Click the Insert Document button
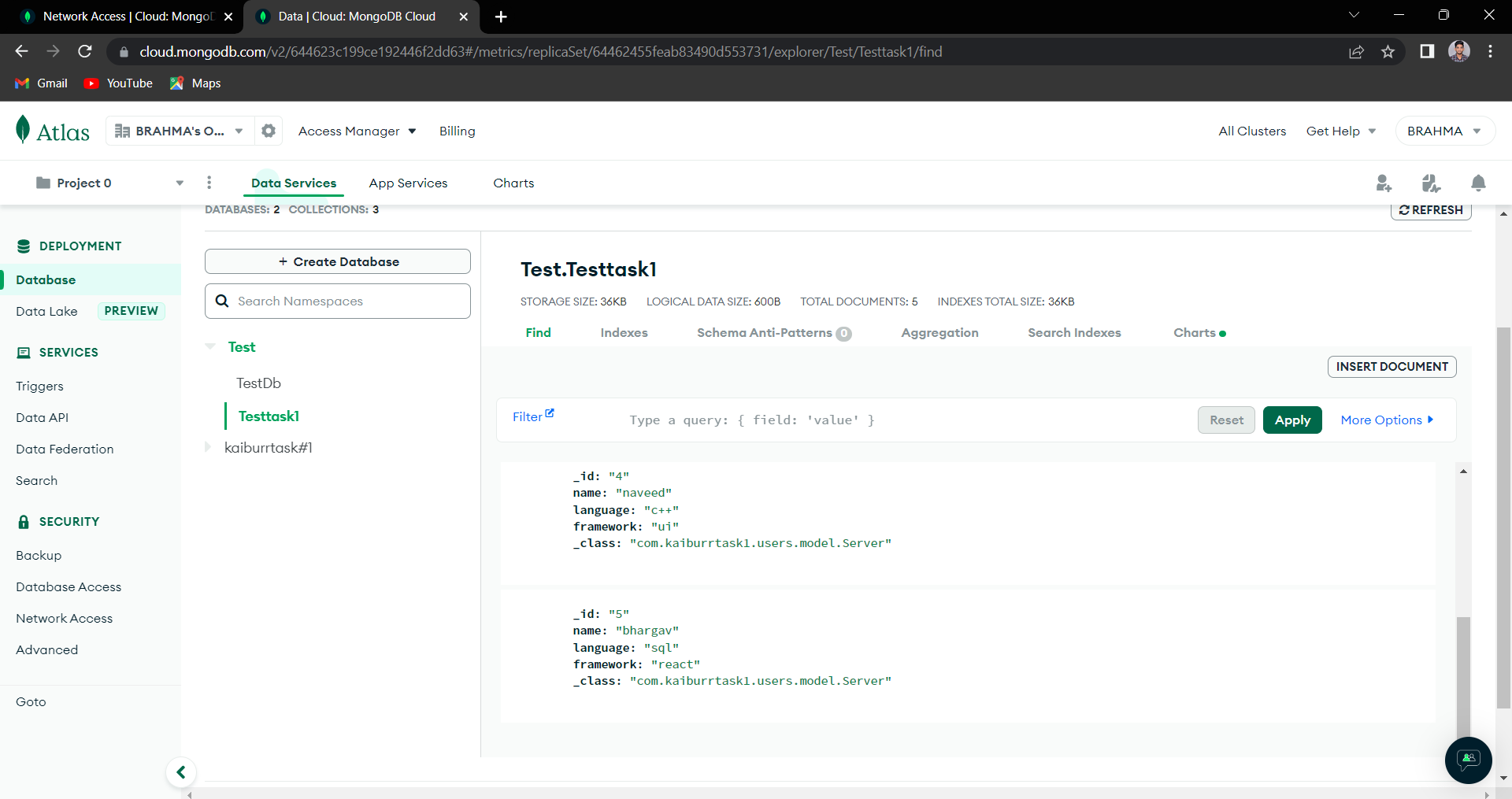This screenshot has height=799, width=1512. (1392, 366)
